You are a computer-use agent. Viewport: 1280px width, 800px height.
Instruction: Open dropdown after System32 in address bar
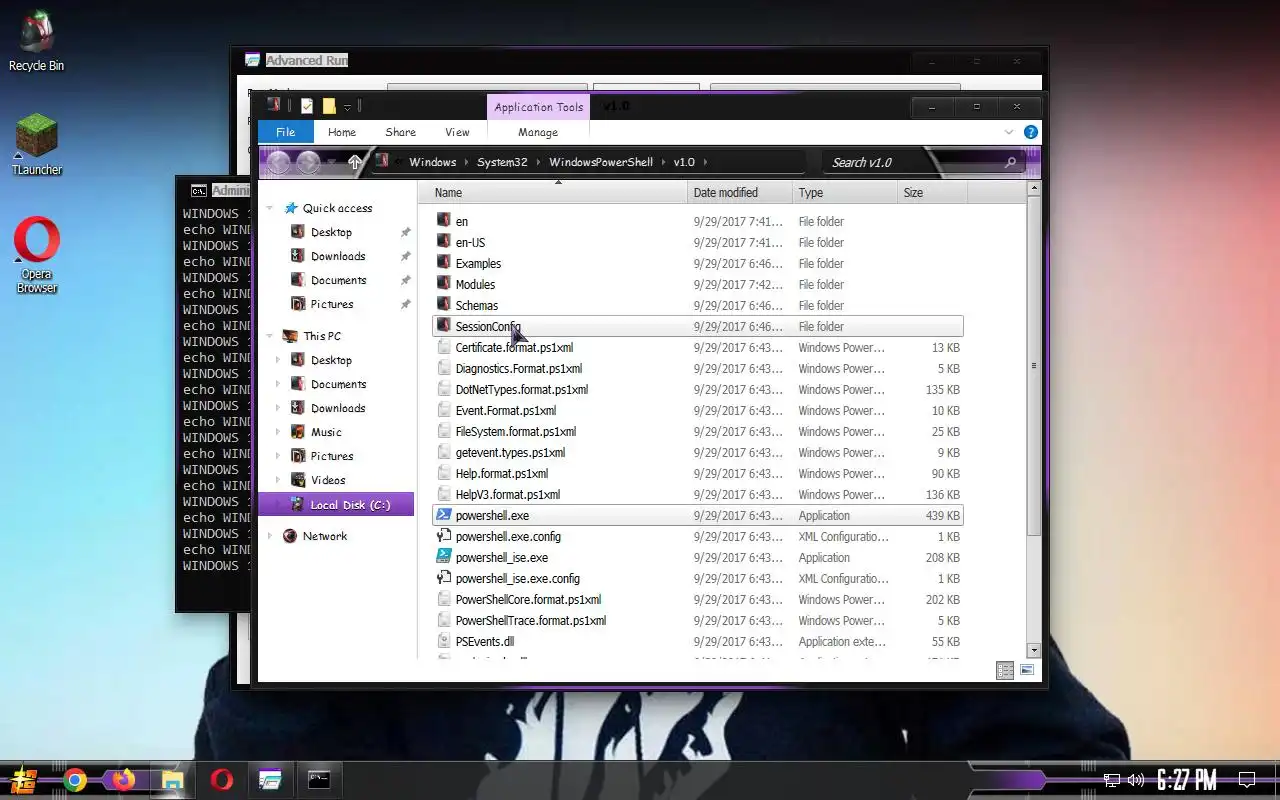coord(538,162)
